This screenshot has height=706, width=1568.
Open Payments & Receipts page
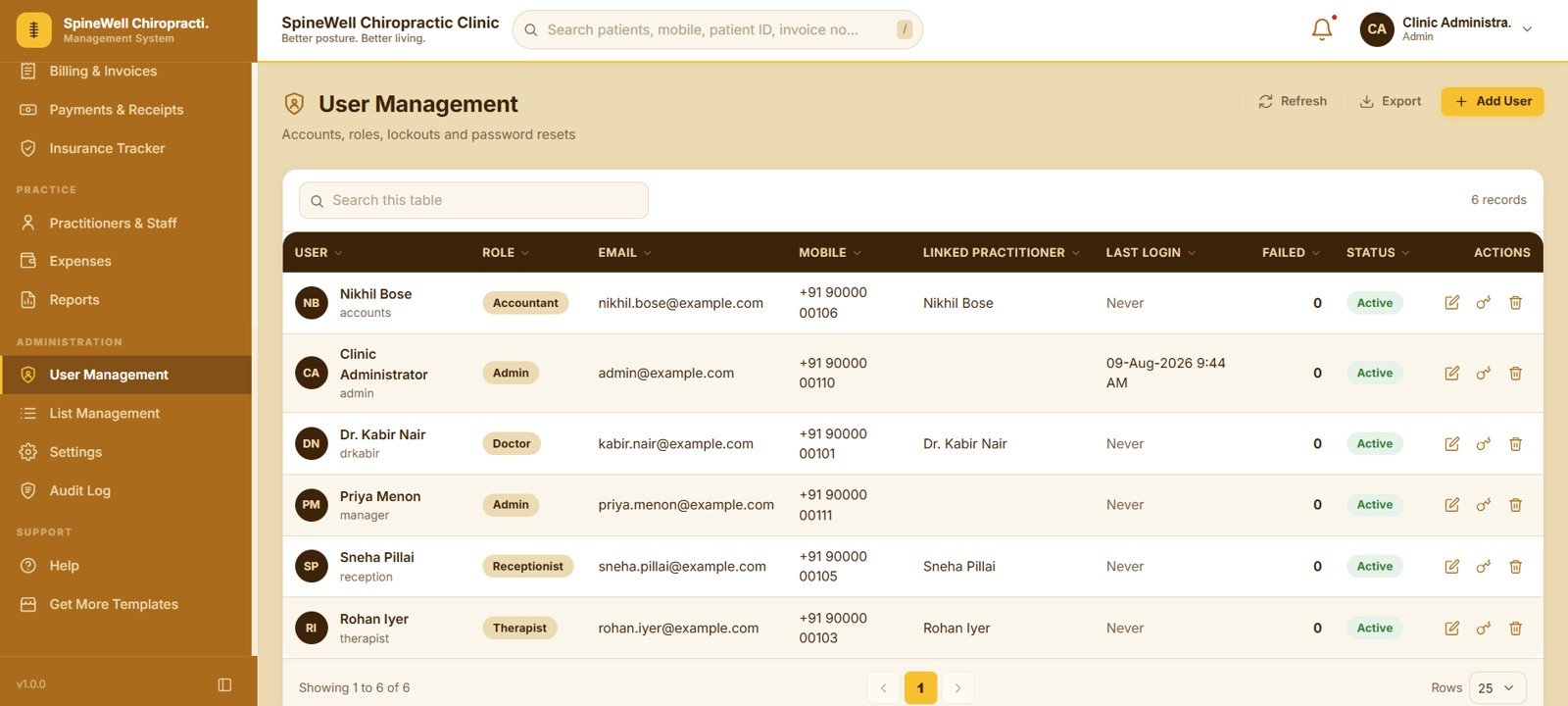click(x=125, y=110)
